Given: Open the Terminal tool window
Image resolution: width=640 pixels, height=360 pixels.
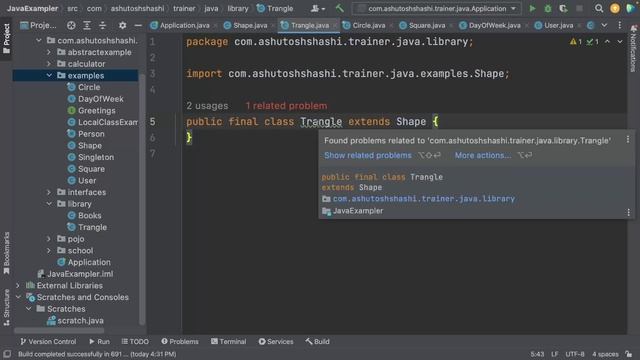Looking at the screenshot, I should 229,341.
